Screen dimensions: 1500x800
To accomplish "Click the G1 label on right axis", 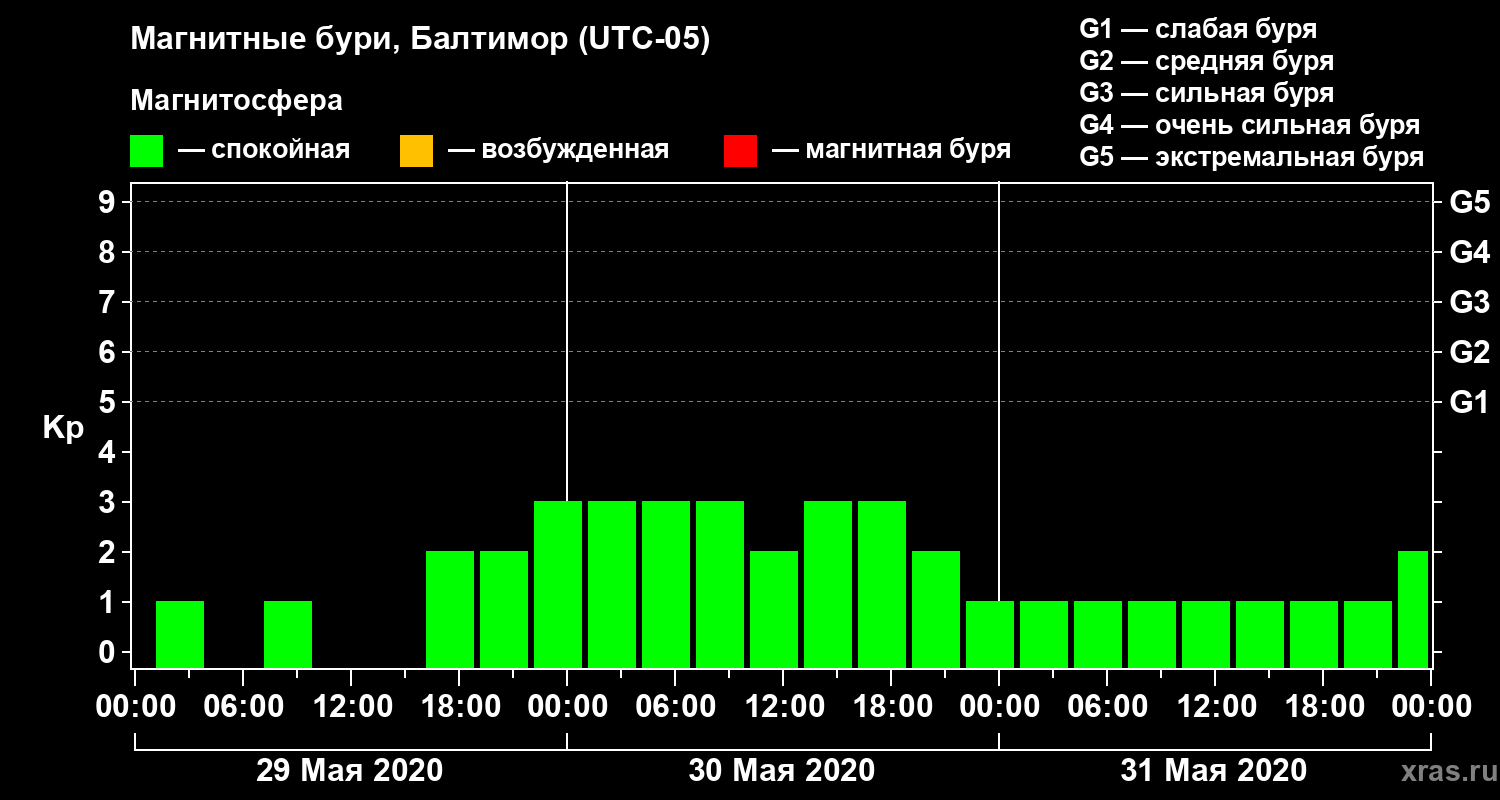I will pyautogui.click(x=1469, y=402).
